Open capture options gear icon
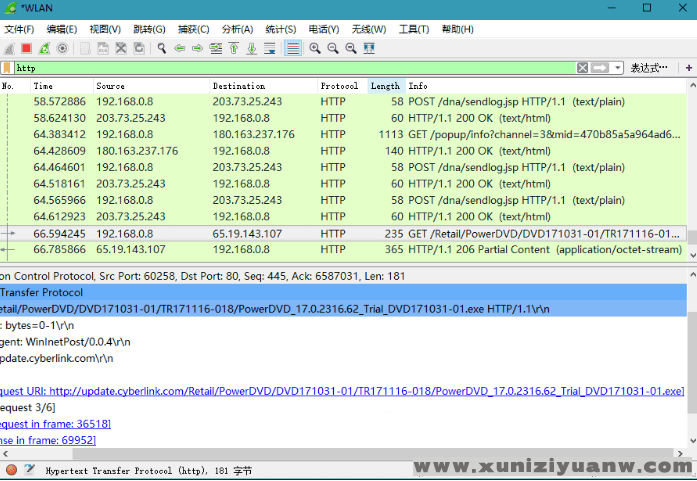697x481 pixels. tap(63, 48)
